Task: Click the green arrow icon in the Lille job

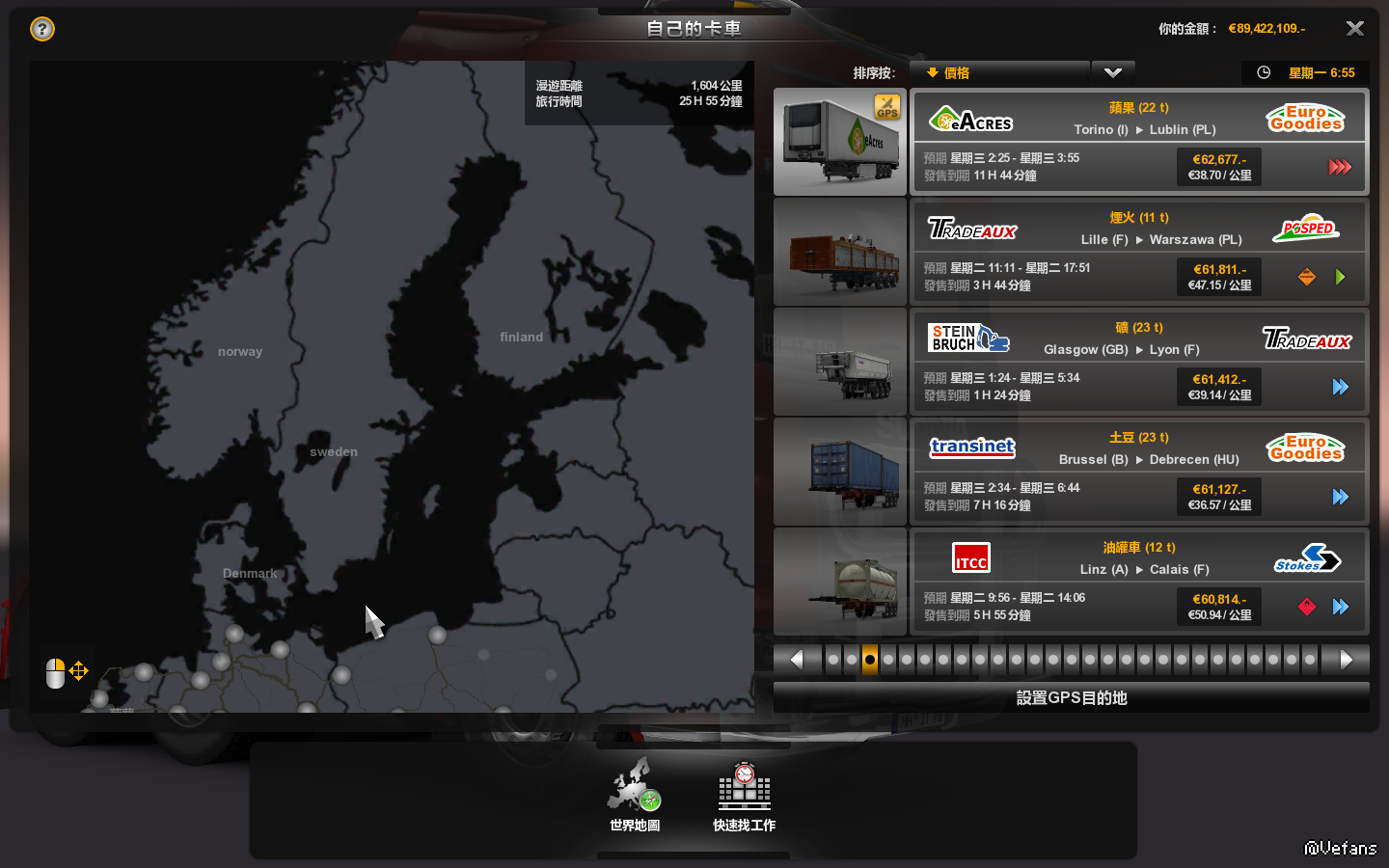Action: (1340, 277)
